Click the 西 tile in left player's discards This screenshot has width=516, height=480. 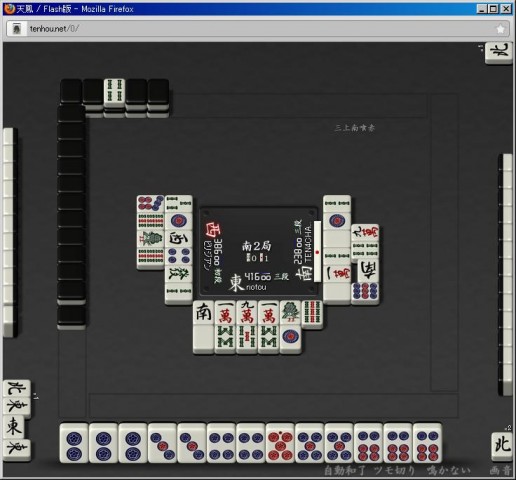tap(179, 238)
